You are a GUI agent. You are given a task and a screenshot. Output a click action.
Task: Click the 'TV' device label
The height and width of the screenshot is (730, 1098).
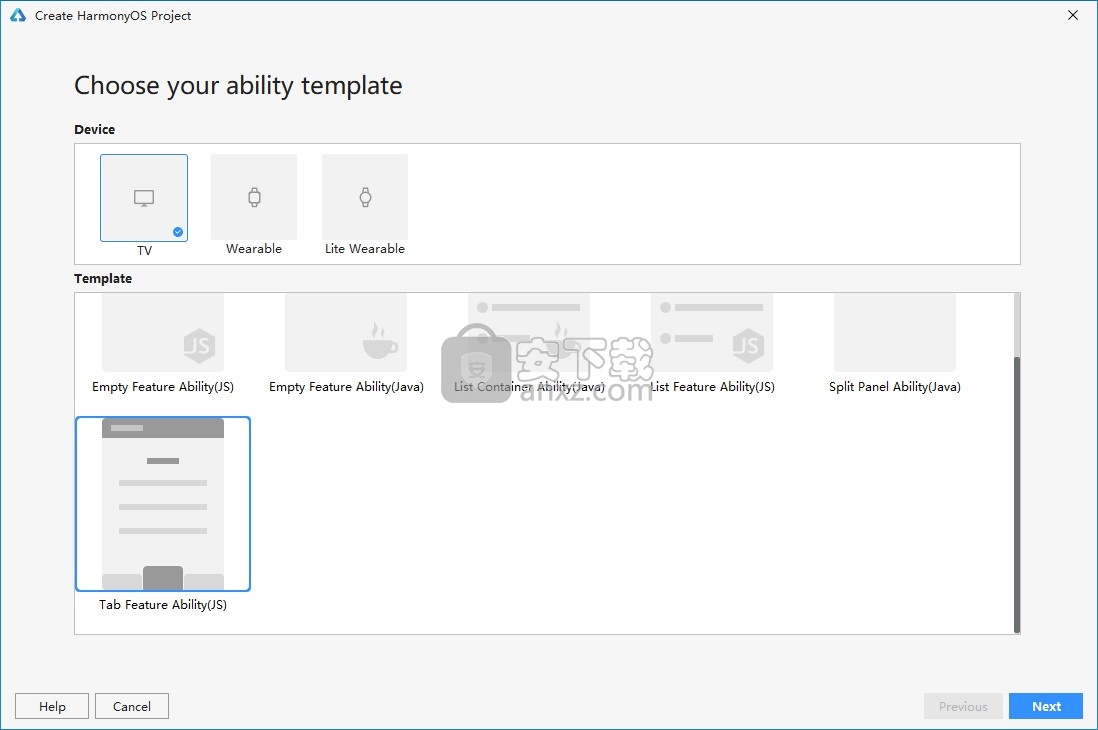[x=144, y=250]
